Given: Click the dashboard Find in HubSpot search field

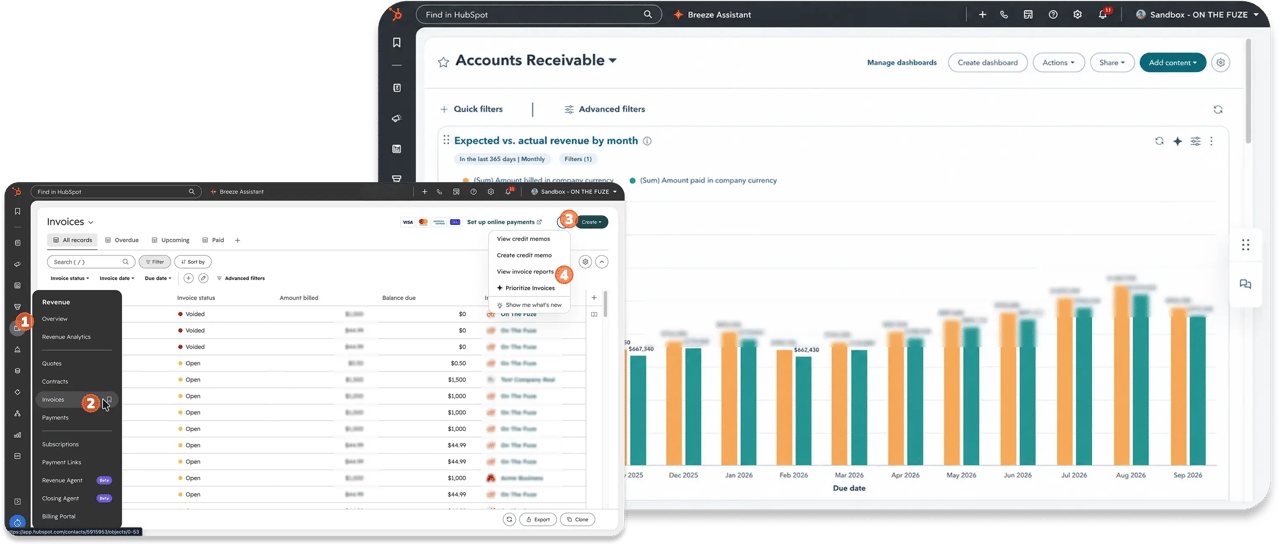Looking at the screenshot, I should point(538,15).
